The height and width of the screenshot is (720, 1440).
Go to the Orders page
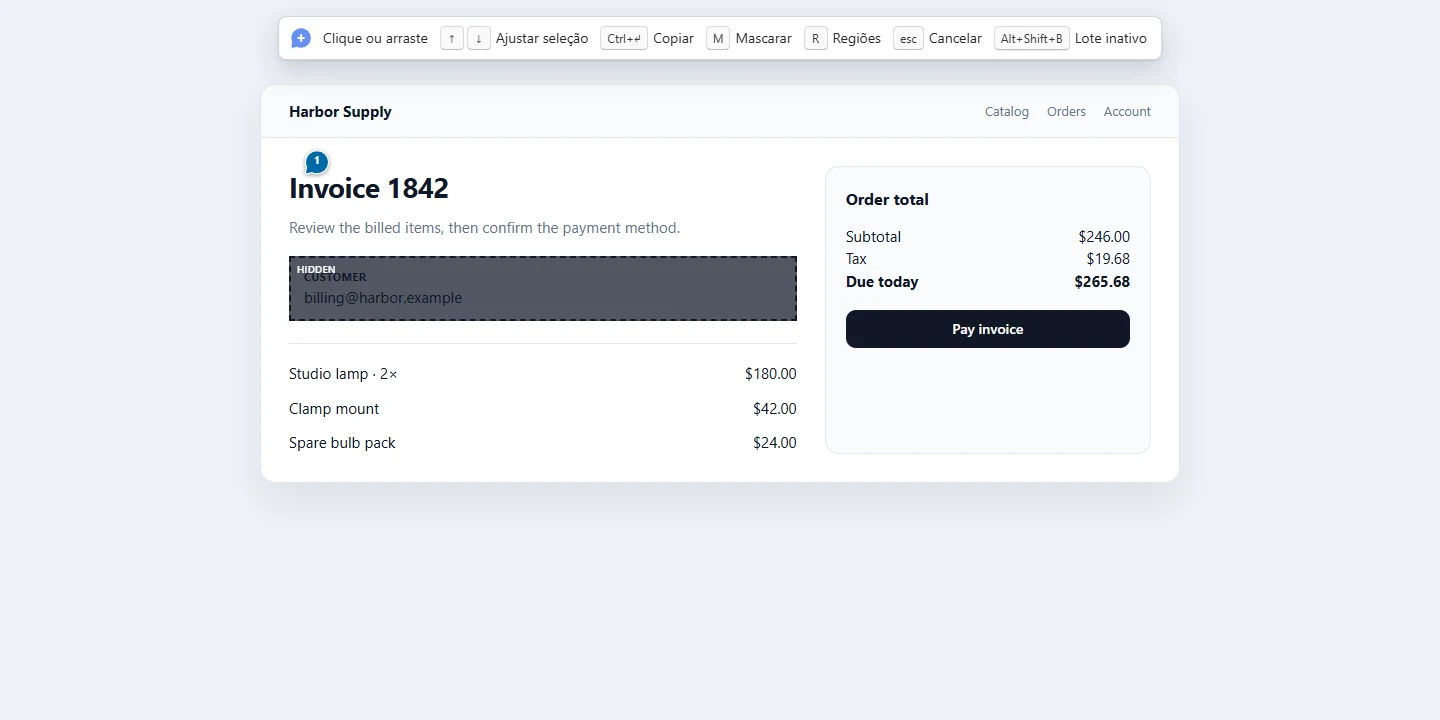(x=1066, y=112)
